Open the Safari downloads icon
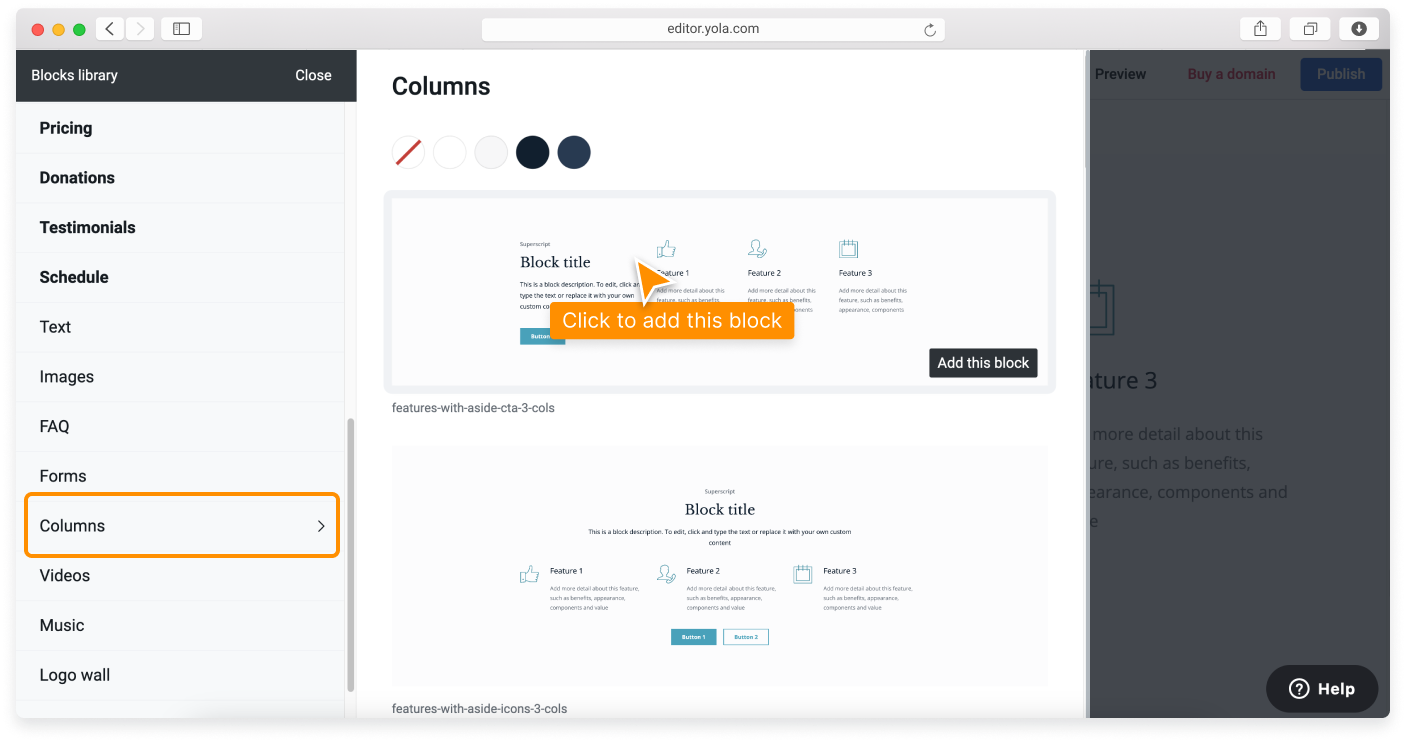1406x742 pixels. pos(1359,29)
